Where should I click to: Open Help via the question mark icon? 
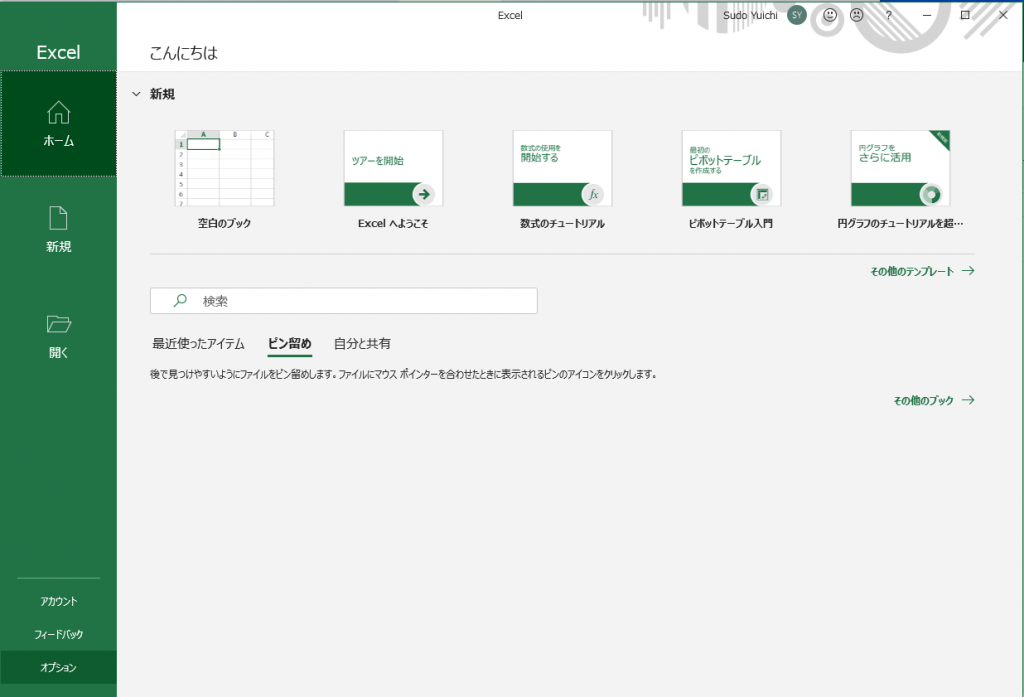[887, 15]
